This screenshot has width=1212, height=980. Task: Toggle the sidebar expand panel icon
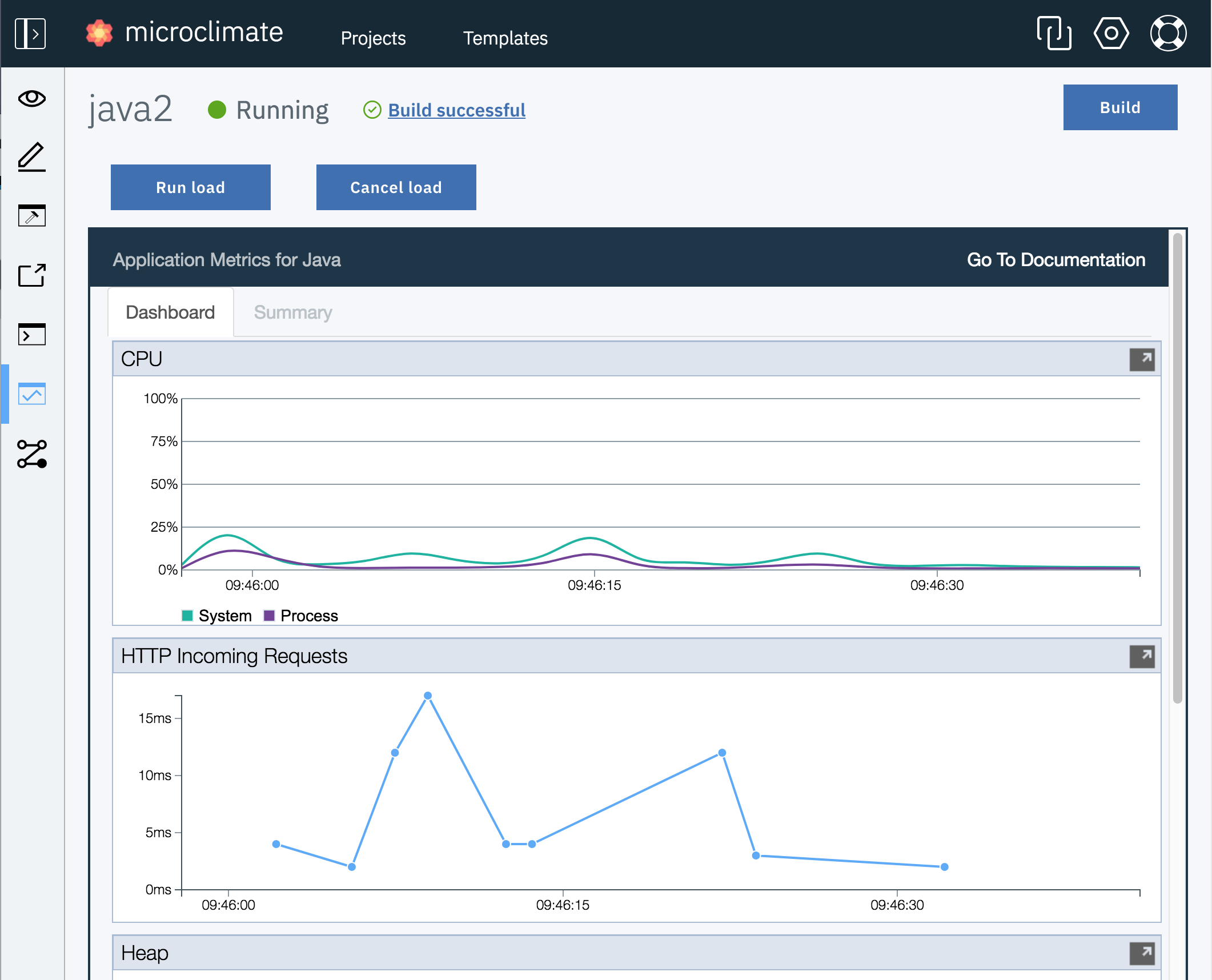[30, 34]
